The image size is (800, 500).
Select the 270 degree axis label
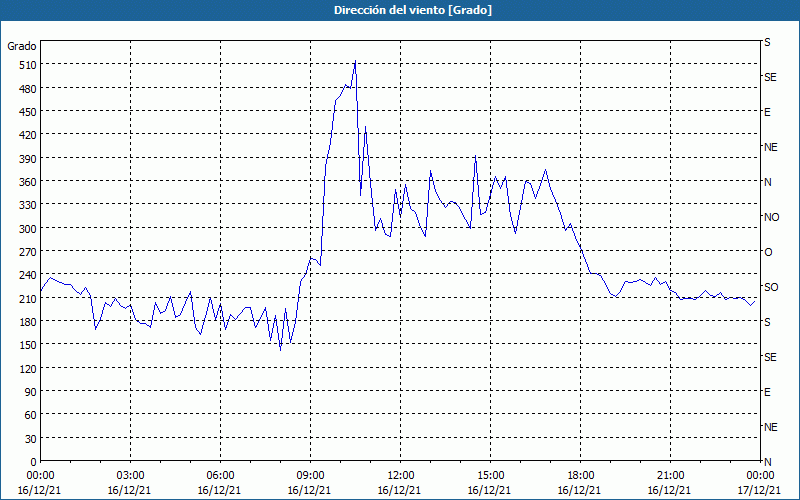pos(28,252)
